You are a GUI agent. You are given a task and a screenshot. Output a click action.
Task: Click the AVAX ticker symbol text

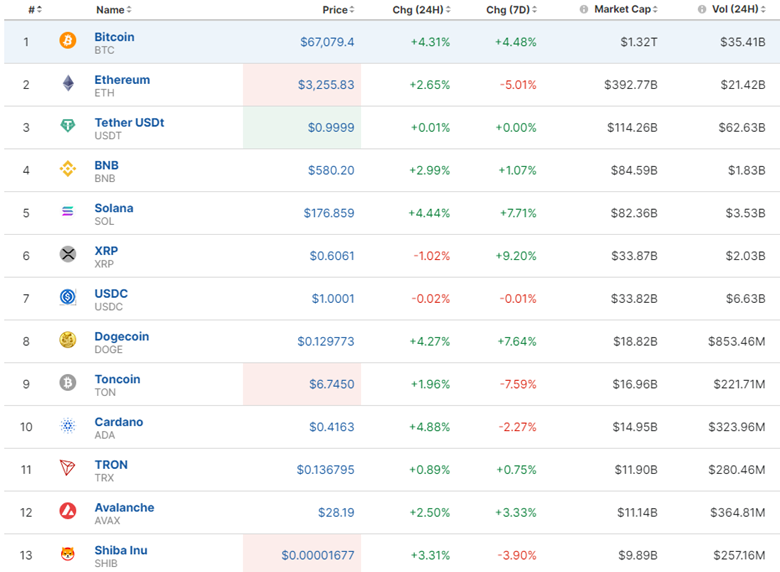(x=107, y=521)
